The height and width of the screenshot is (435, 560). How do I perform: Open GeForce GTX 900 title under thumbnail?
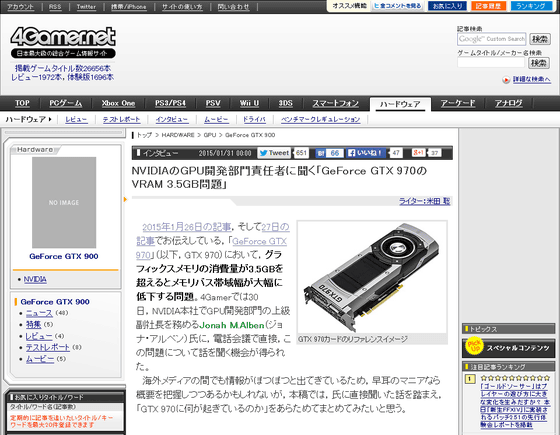[x=64, y=256]
